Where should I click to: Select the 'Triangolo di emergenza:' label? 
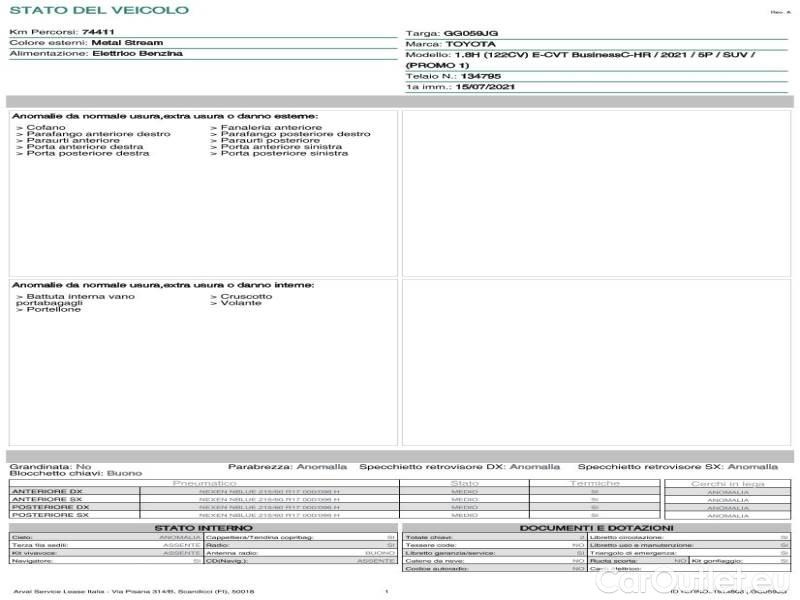[633, 553]
